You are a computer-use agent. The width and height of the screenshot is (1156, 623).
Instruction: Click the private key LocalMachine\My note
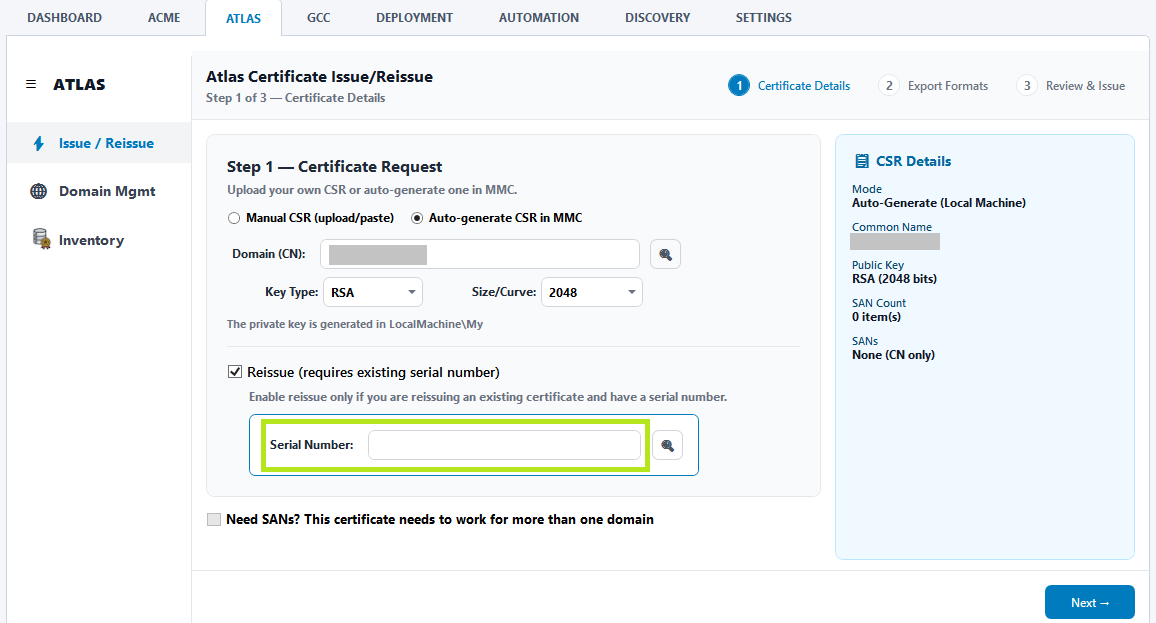355,324
